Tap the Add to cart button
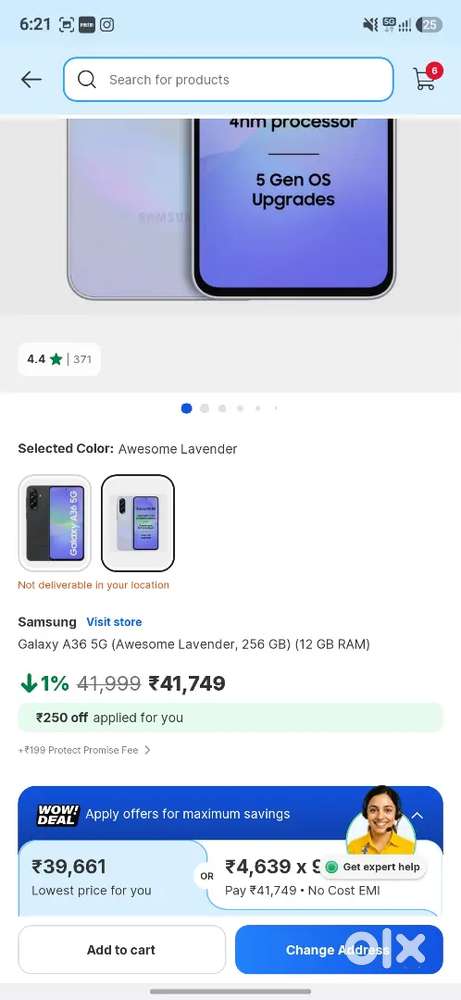 coord(121,950)
